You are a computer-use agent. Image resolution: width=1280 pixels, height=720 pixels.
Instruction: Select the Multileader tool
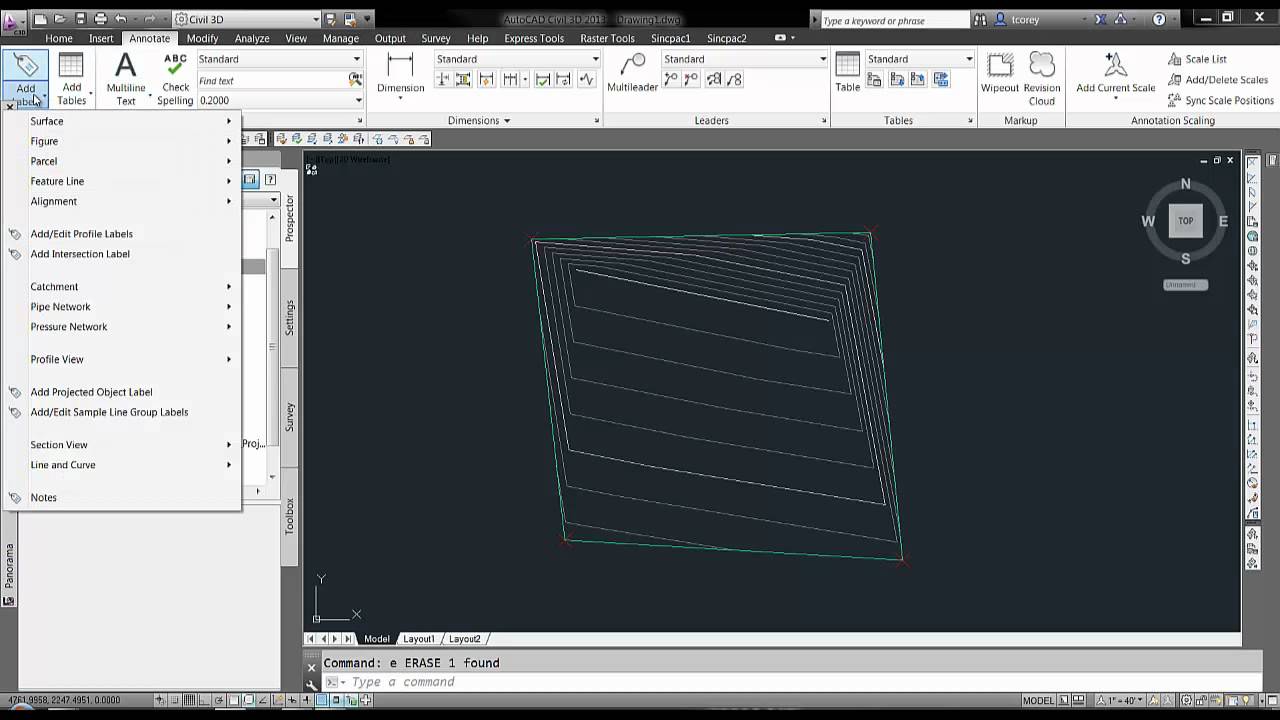(x=632, y=75)
